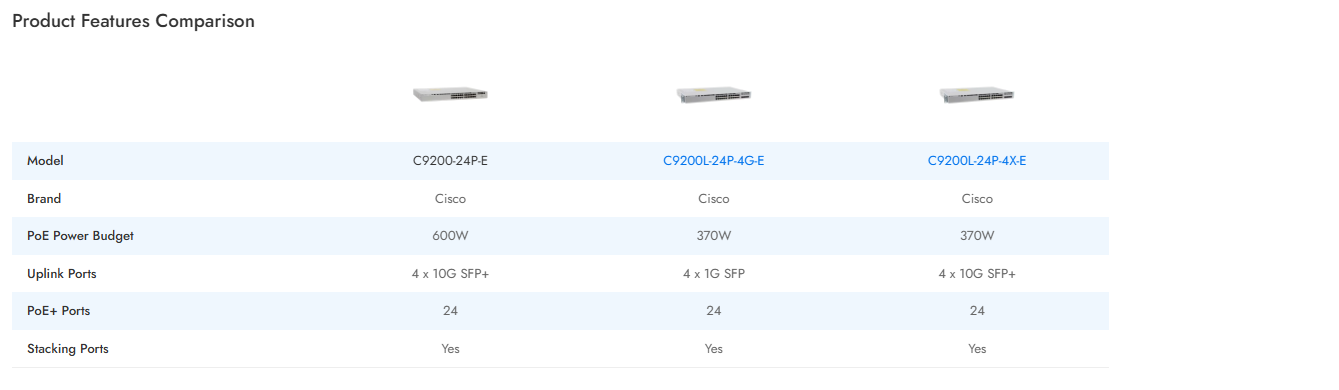This screenshot has height=390, width=1339.
Task: Click the 600W power budget value
Action: pyautogui.click(x=450, y=236)
